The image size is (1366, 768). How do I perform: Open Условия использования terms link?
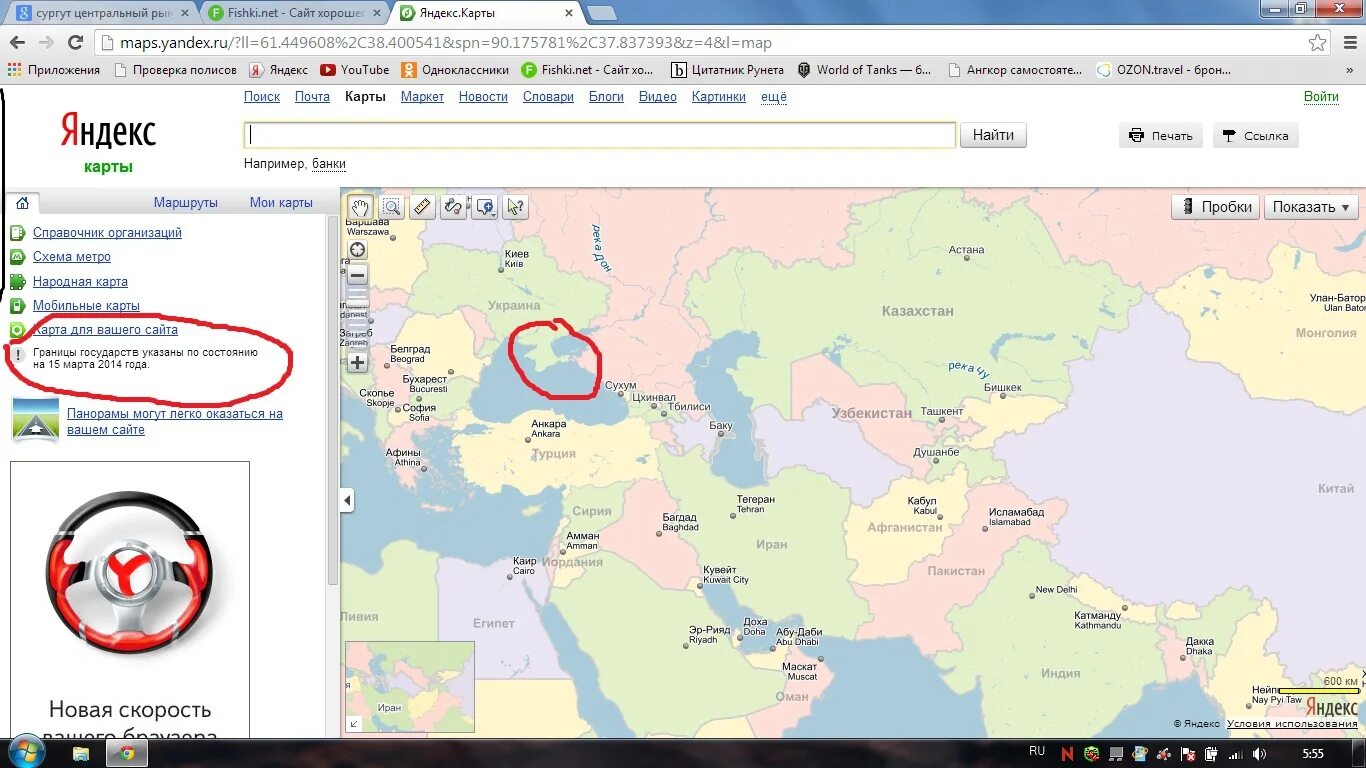(x=1292, y=724)
